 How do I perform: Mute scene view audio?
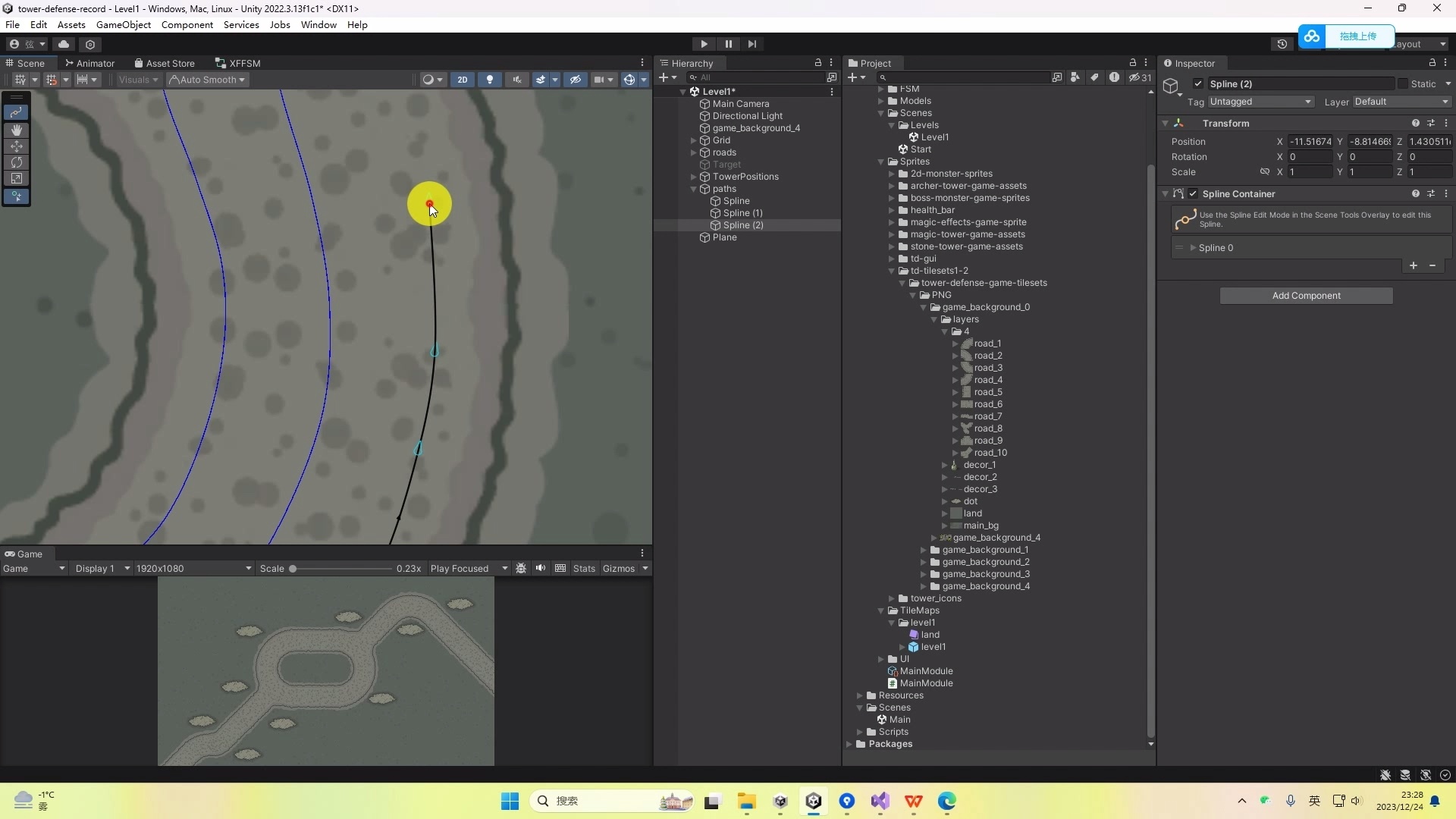tap(518, 80)
